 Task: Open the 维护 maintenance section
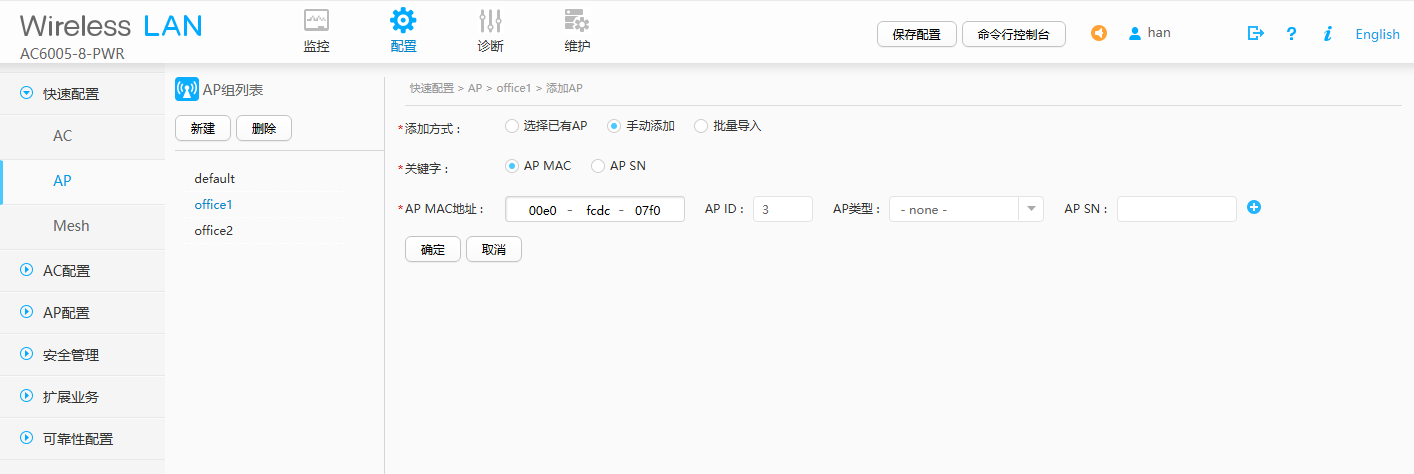point(577,31)
